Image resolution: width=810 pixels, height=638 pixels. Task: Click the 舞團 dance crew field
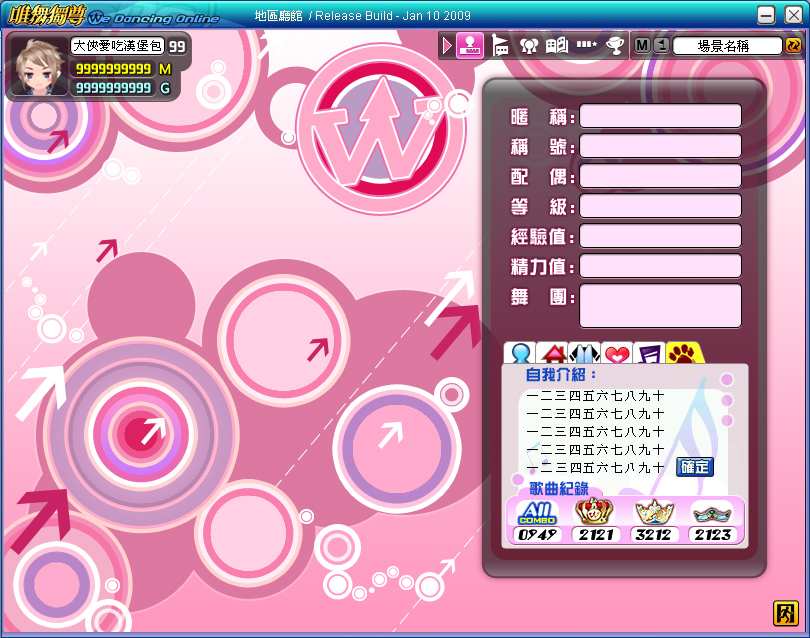click(660, 306)
